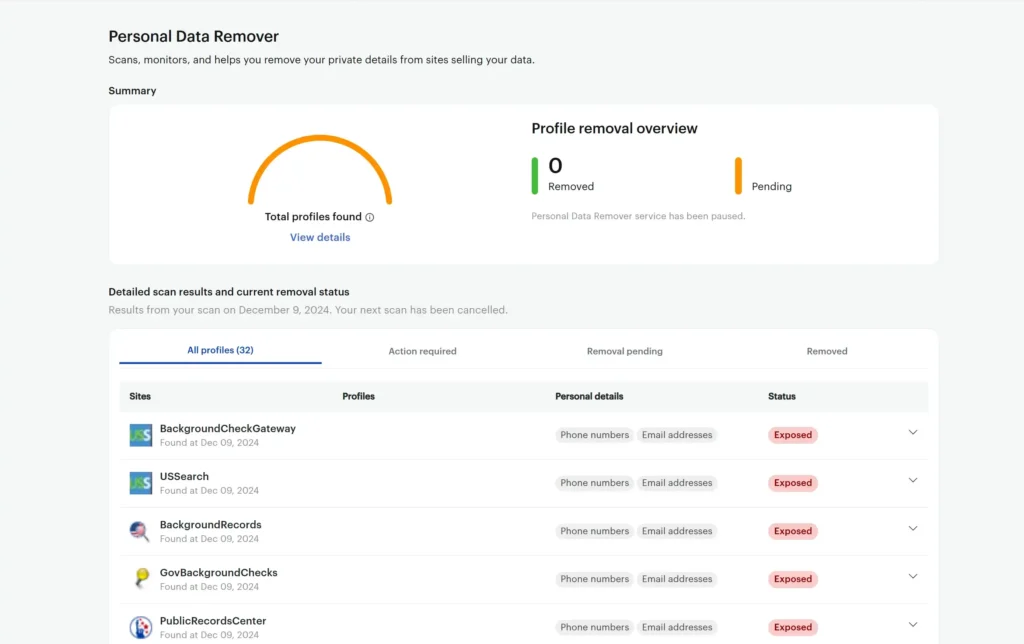Click the PublicRecordsCenter round logo
This screenshot has height=644, width=1024.
click(140, 627)
